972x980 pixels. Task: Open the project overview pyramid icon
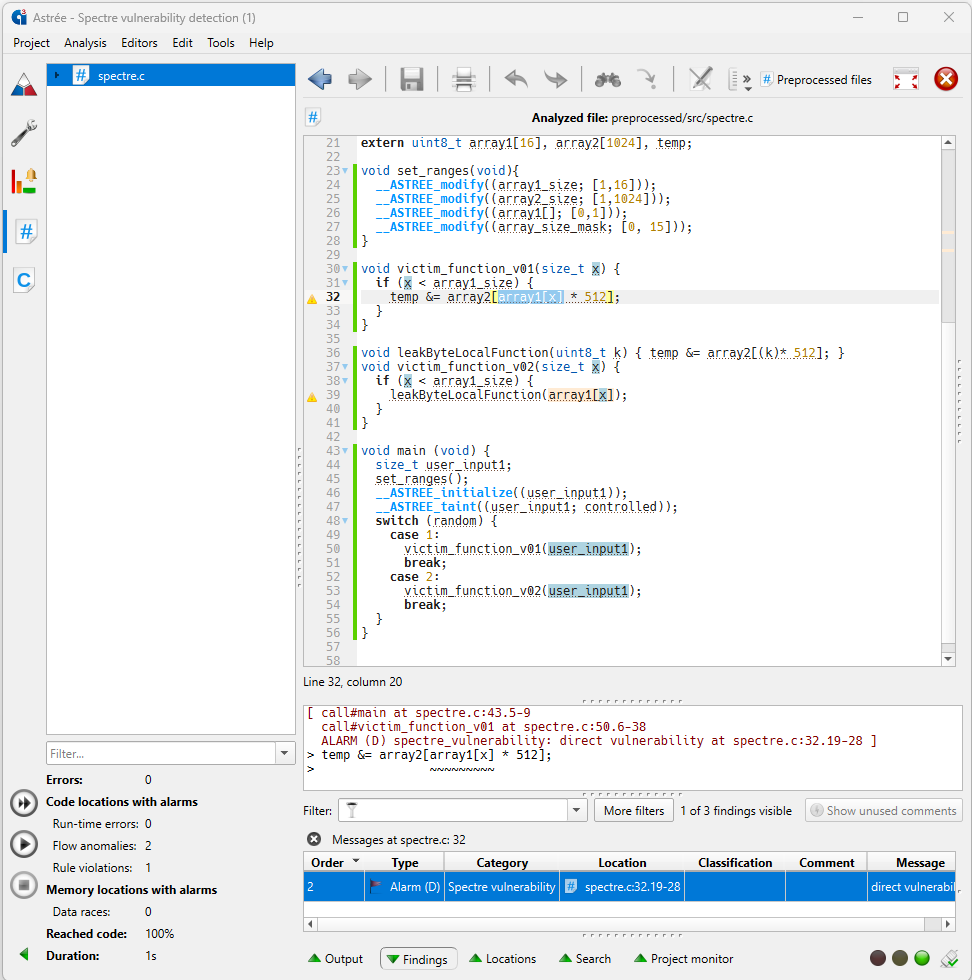[24, 85]
